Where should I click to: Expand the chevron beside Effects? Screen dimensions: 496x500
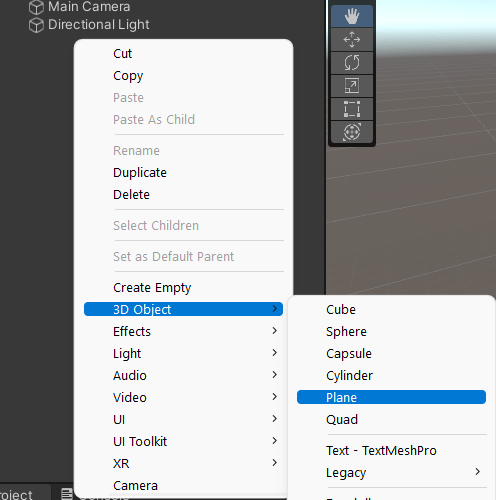point(274,331)
